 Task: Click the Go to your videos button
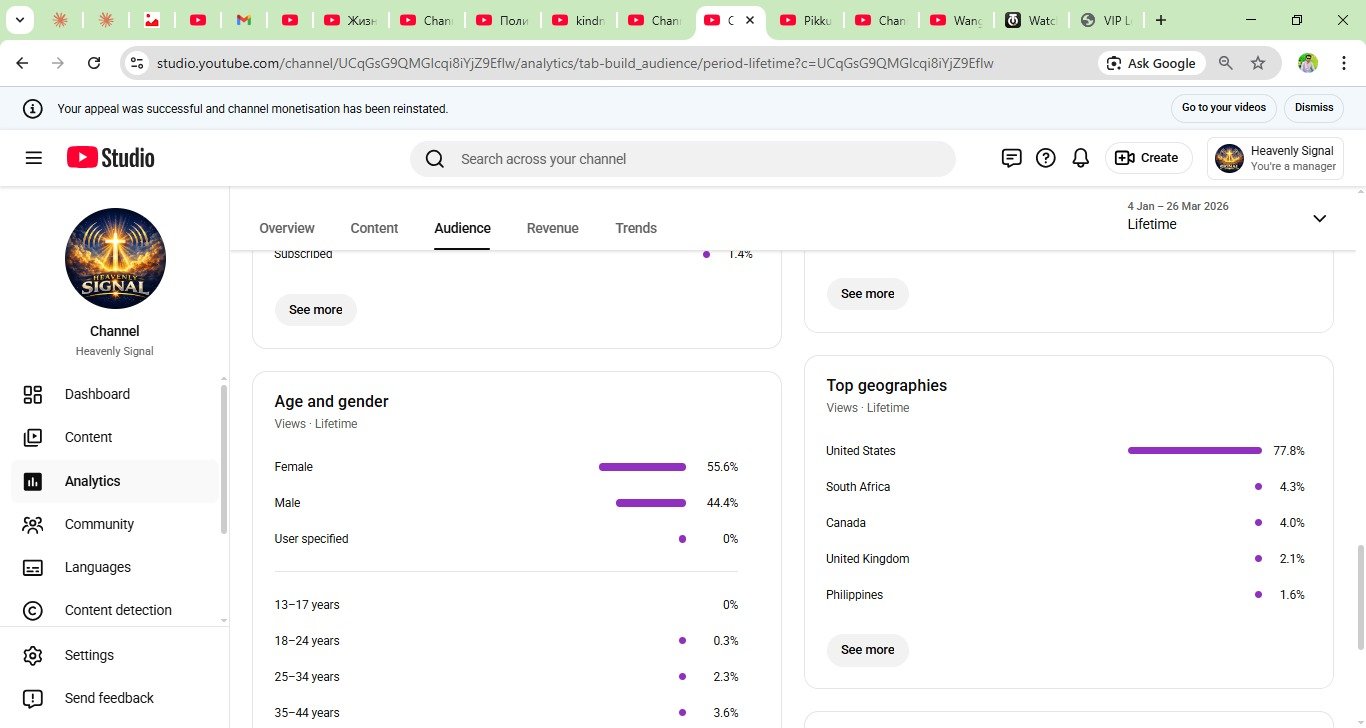pos(1223,108)
